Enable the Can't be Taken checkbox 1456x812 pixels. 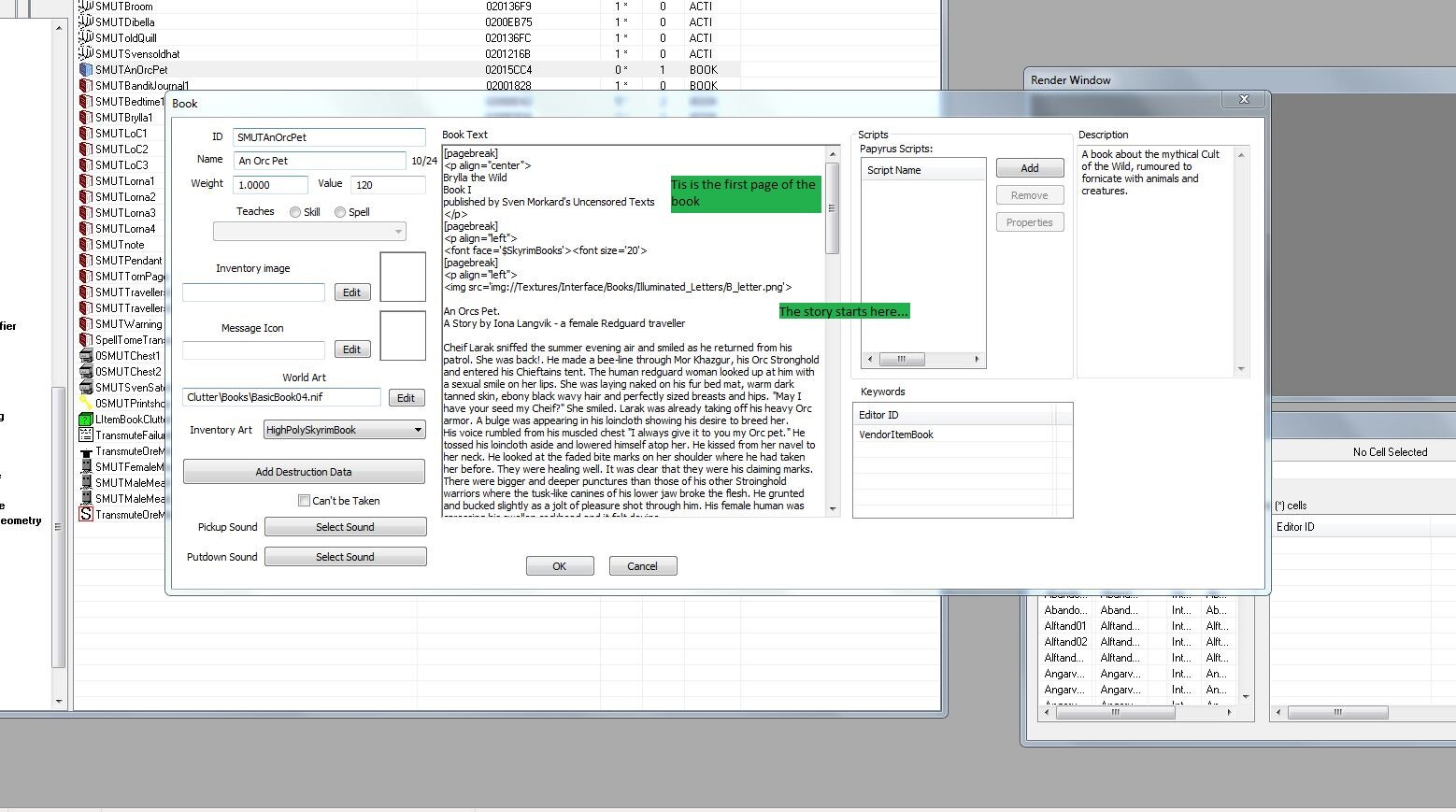[x=304, y=501]
